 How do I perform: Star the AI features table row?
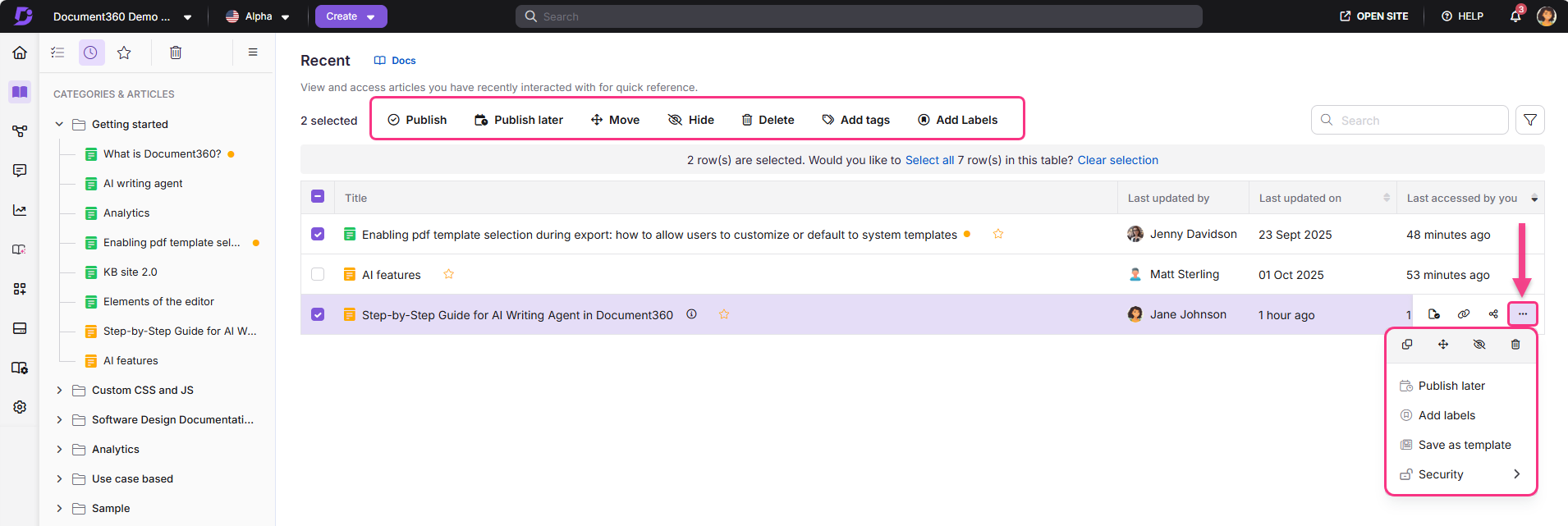click(x=449, y=274)
